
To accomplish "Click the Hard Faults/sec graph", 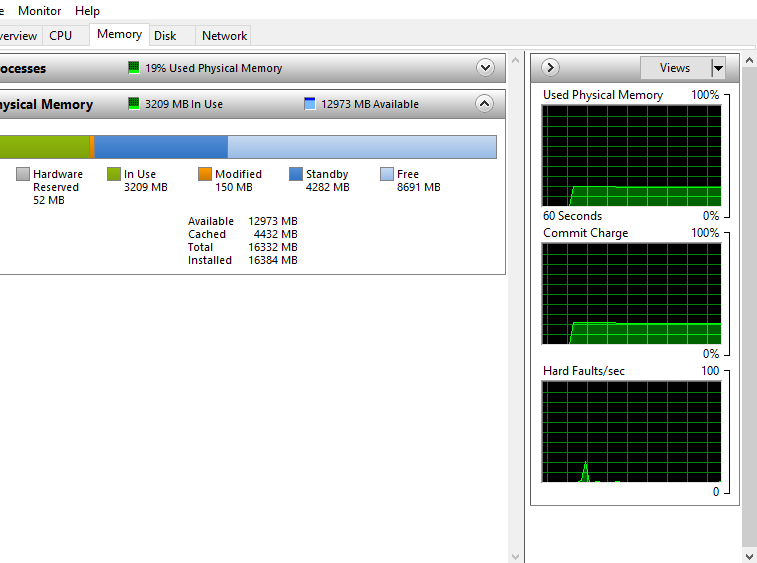I will point(631,431).
